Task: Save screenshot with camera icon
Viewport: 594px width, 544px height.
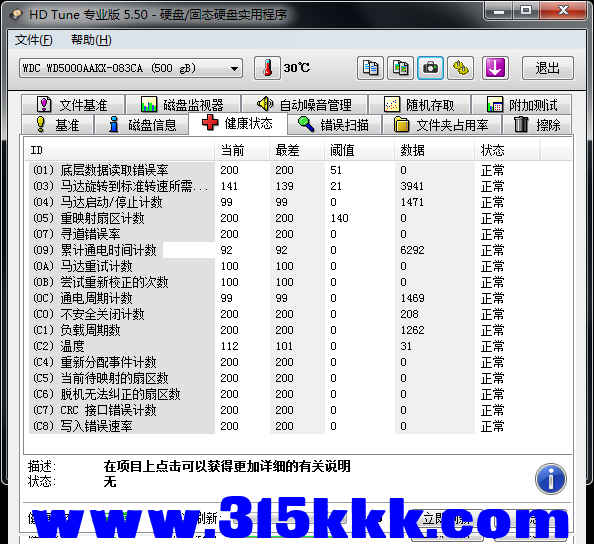Action: [430, 68]
